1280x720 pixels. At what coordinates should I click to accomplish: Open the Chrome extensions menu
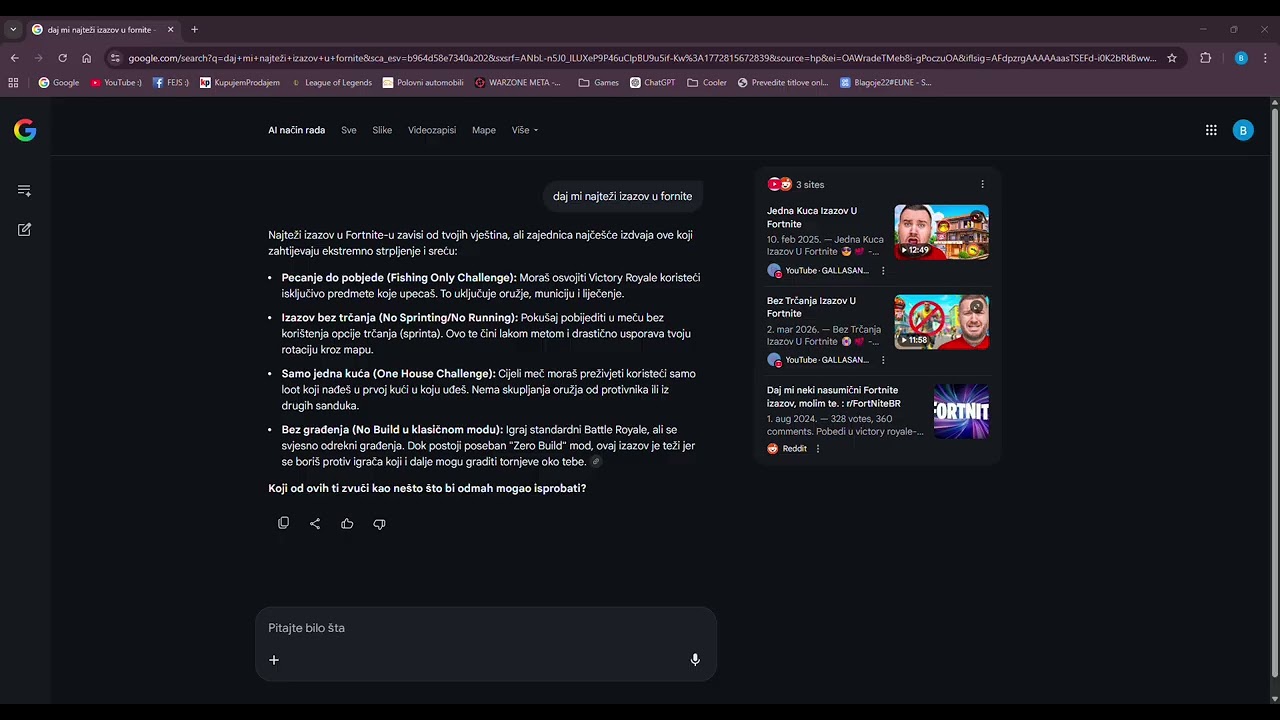1206,58
